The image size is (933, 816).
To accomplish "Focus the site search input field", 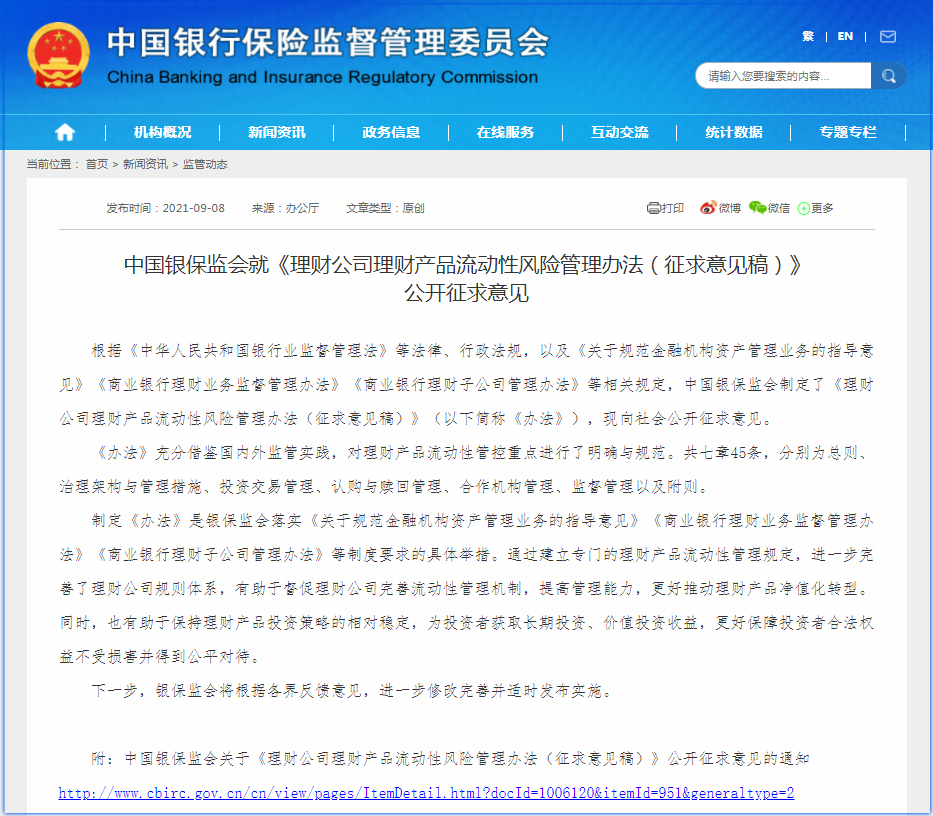I will tap(783, 76).
